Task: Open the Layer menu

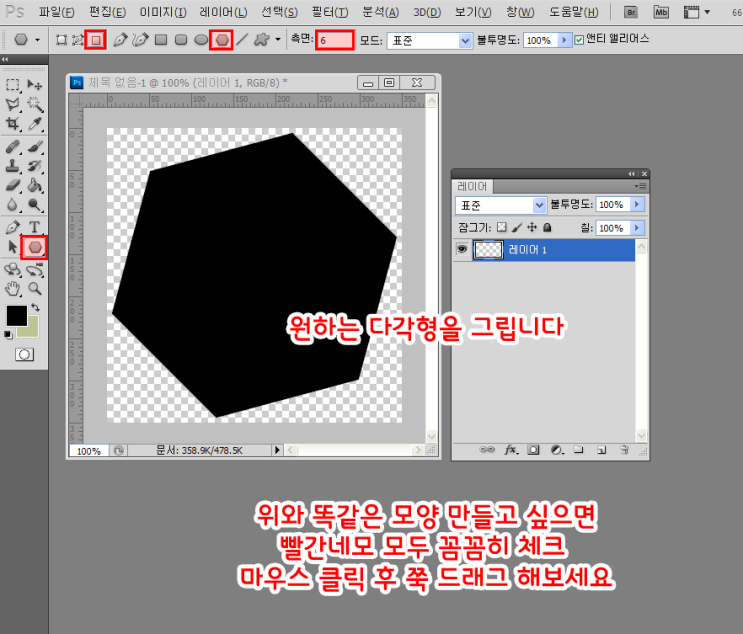Action: pos(223,12)
